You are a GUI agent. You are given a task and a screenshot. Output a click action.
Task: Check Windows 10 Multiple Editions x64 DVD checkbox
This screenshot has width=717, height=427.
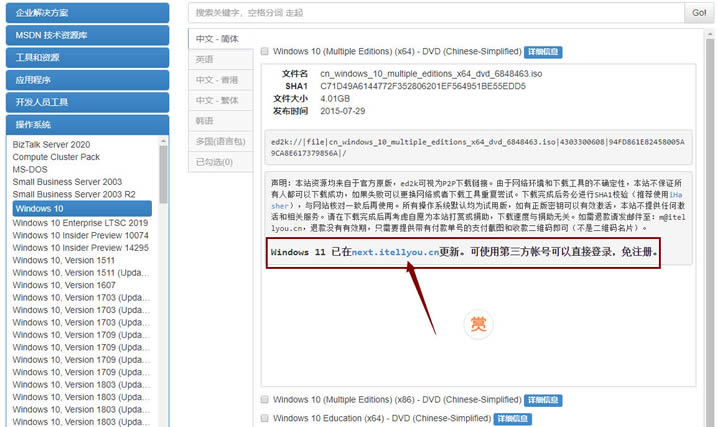pyautogui.click(x=264, y=51)
